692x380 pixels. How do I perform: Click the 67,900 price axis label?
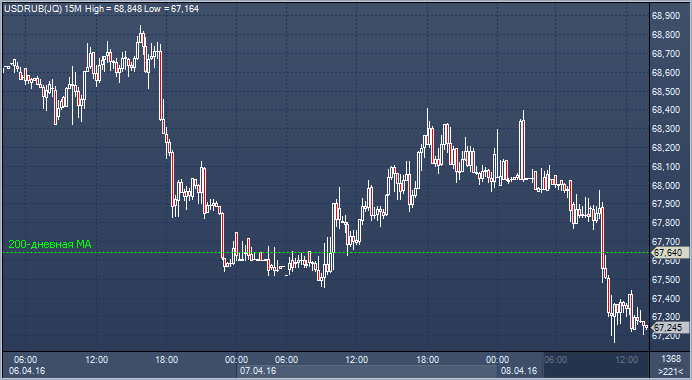tap(666, 204)
